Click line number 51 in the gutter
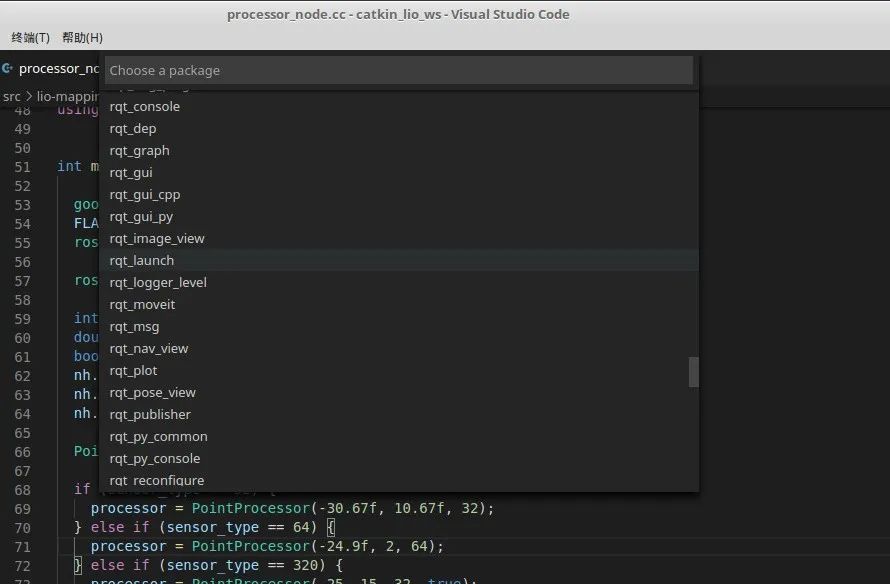 pyautogui.click(x=22, y=167)
